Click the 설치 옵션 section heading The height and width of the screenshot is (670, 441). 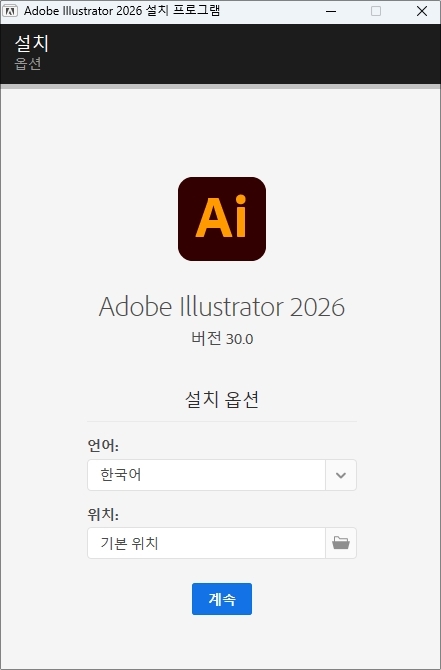pyautogui.click(x=222, y=400)
